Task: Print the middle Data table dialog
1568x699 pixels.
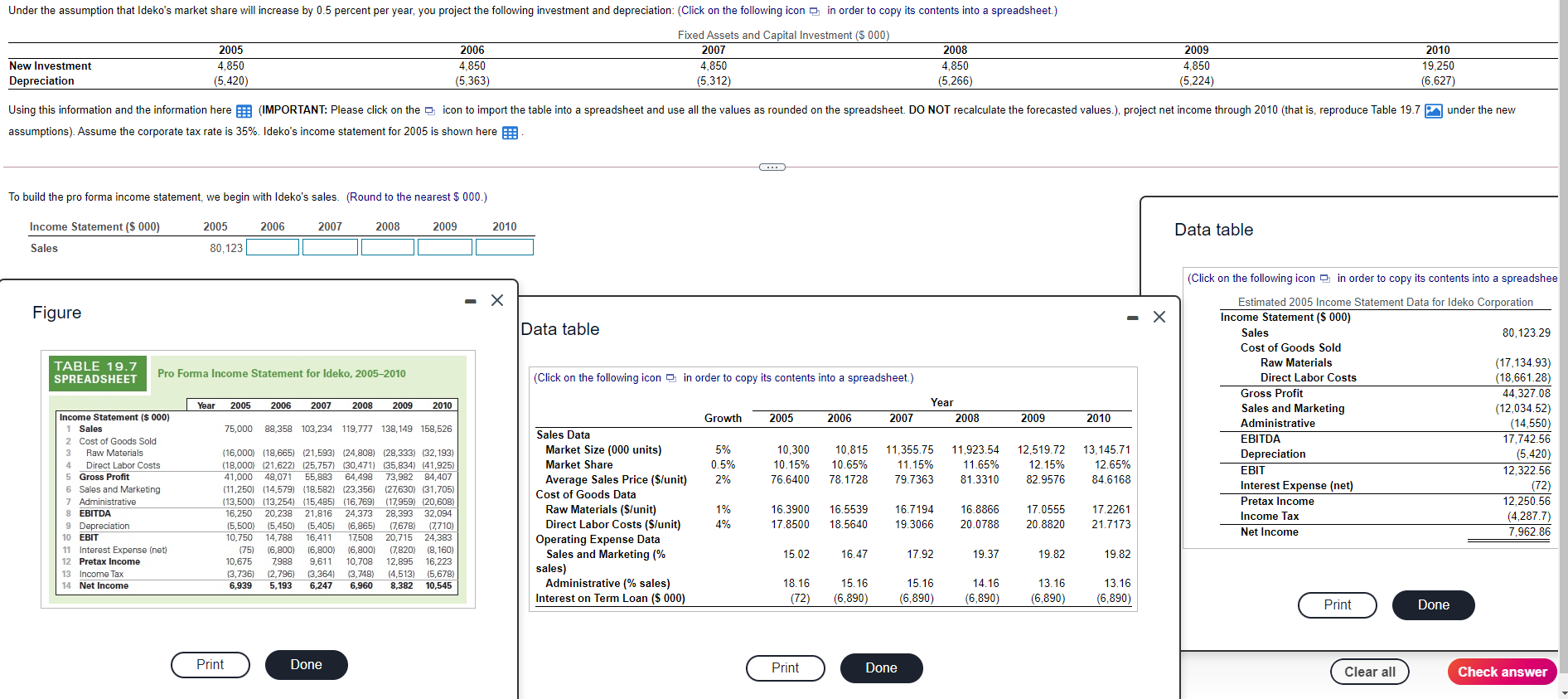Action: click(x=785, y=668)
